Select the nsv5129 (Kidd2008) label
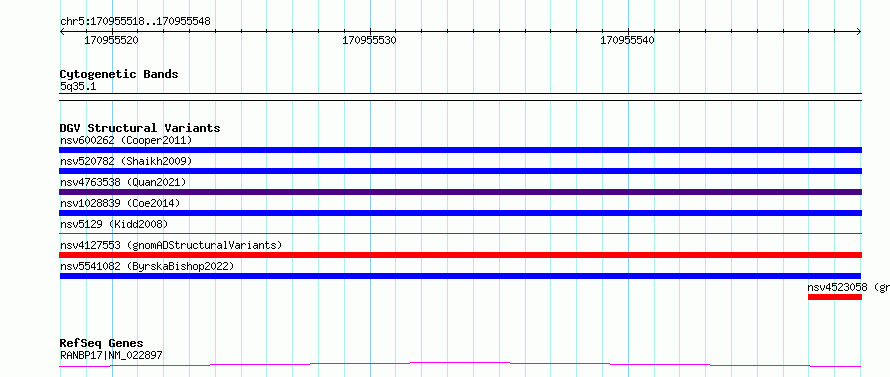This screenshot has height=377, width=890. [114, 224]
